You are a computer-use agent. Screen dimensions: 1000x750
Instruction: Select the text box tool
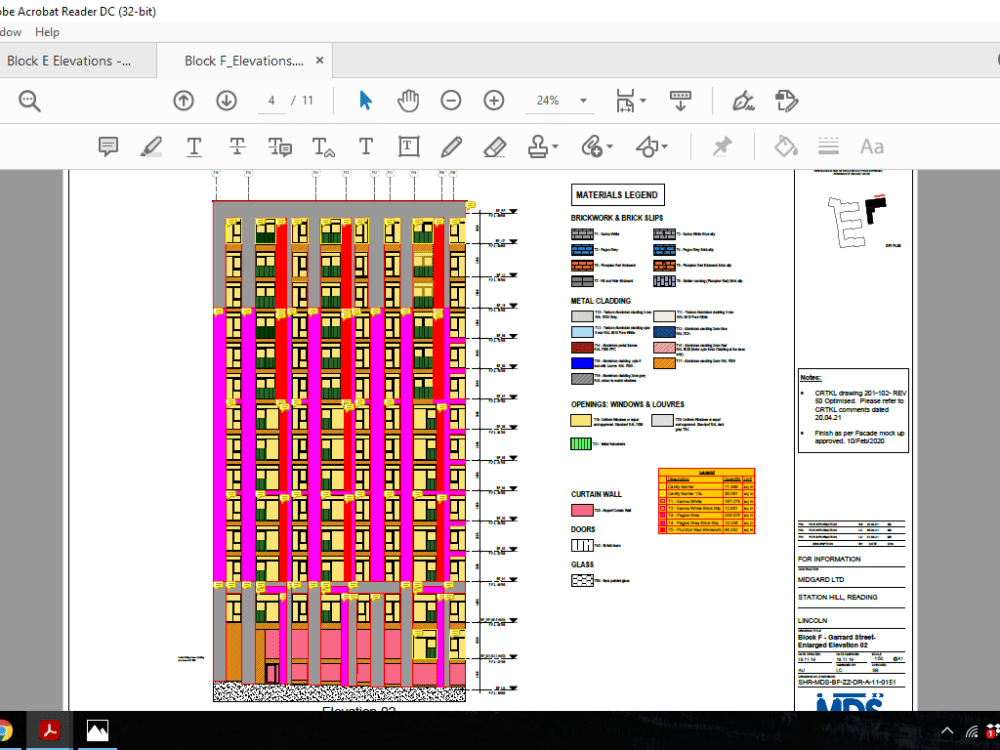[x=409, y=147]
